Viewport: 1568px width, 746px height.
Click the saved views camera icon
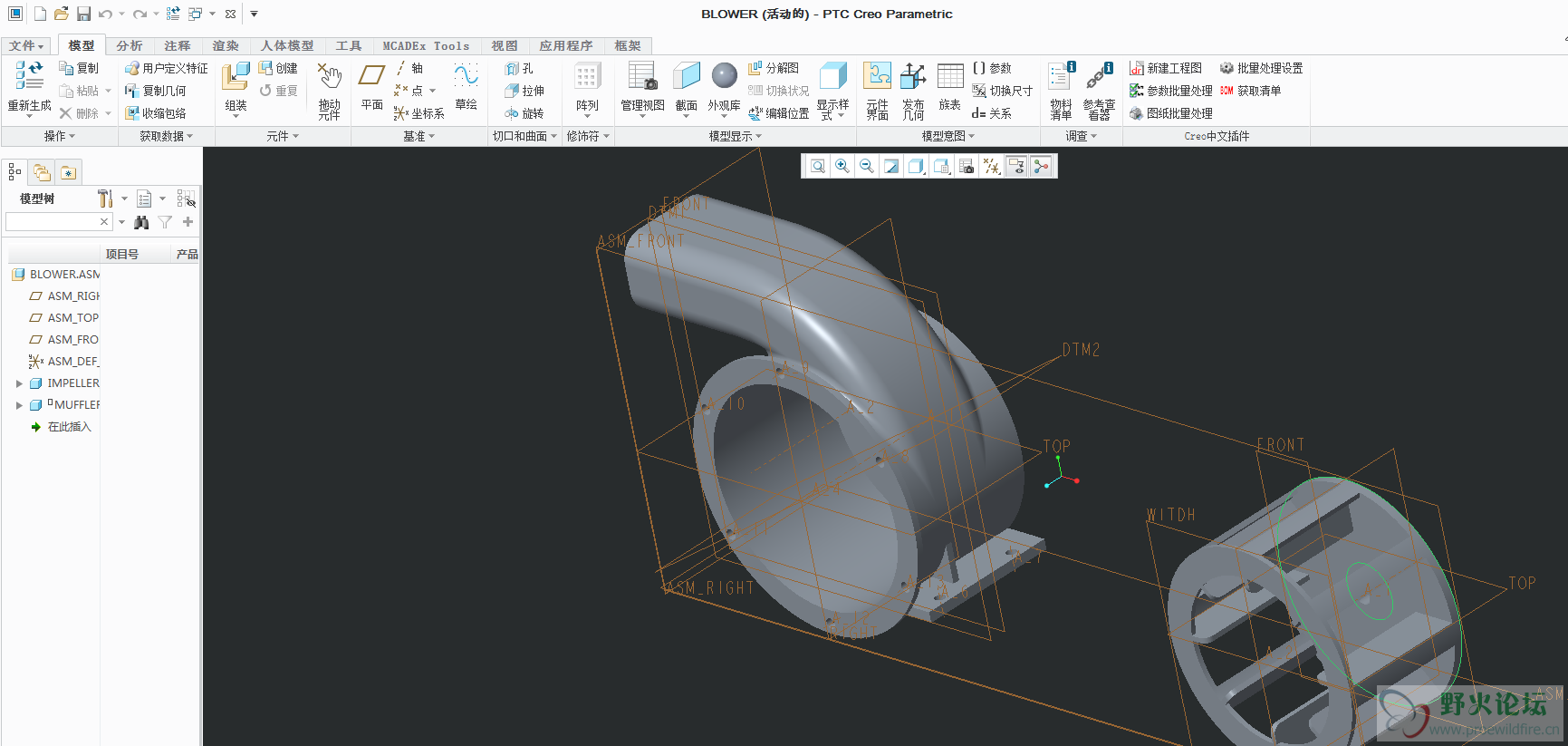click(x=967, y=166)
